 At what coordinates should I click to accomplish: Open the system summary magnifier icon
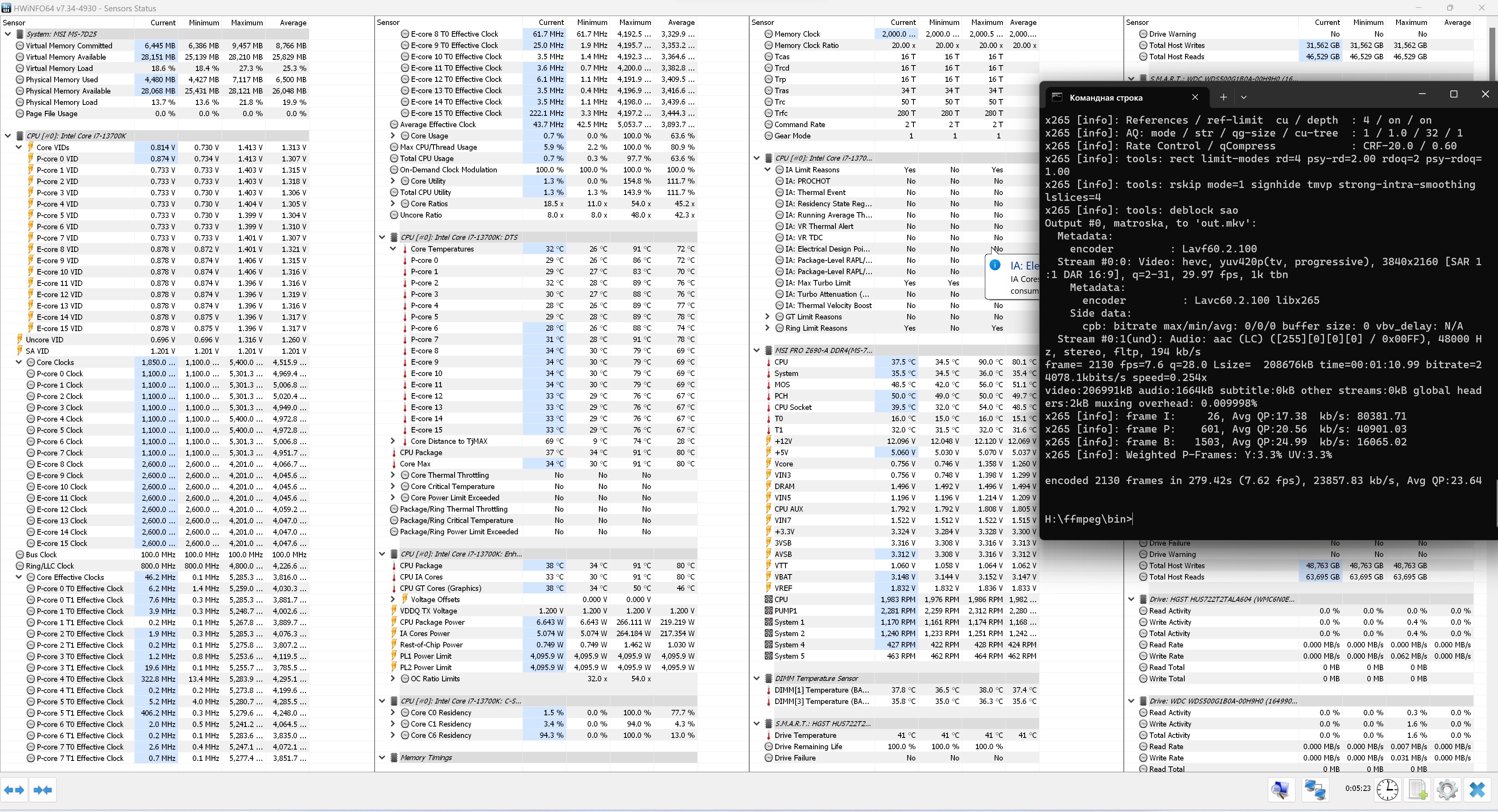[x=1281, y=789]
